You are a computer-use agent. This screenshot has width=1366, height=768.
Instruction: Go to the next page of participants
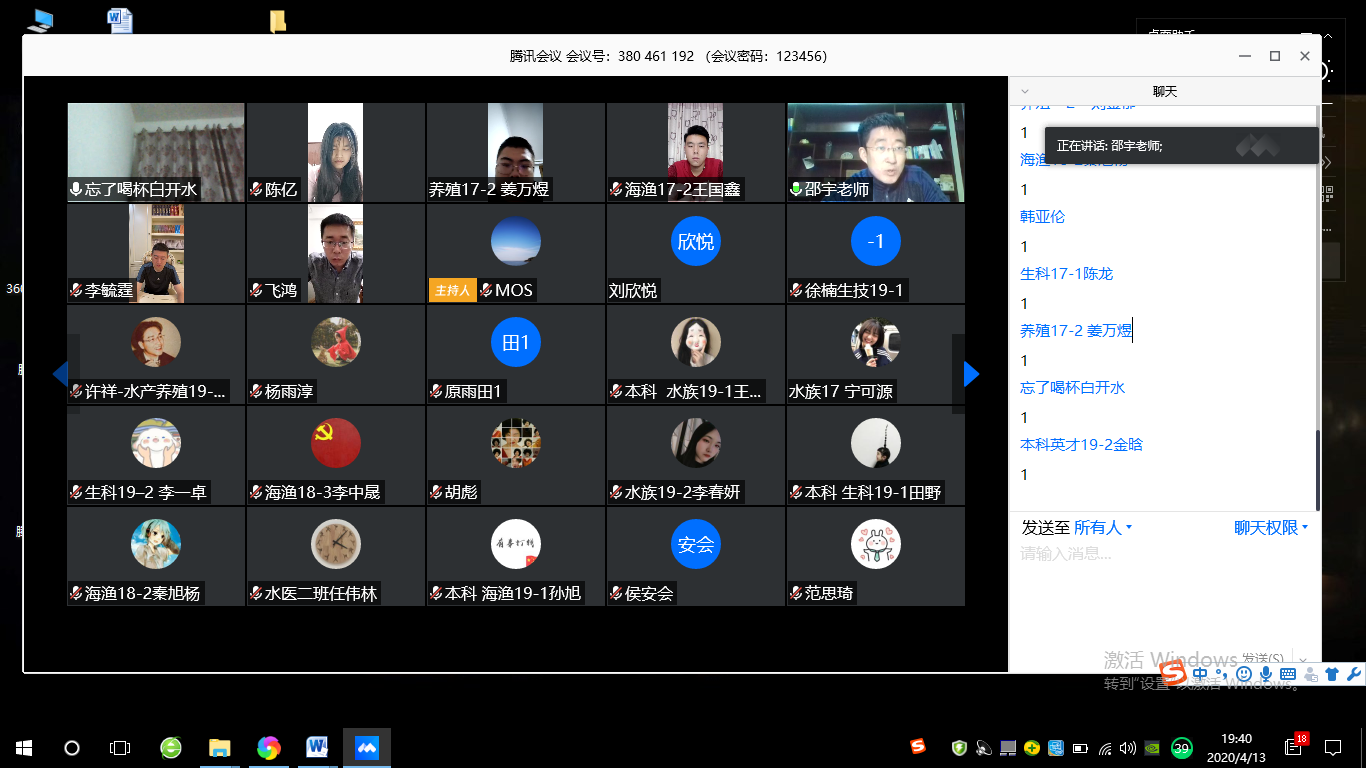click(970, 374)
